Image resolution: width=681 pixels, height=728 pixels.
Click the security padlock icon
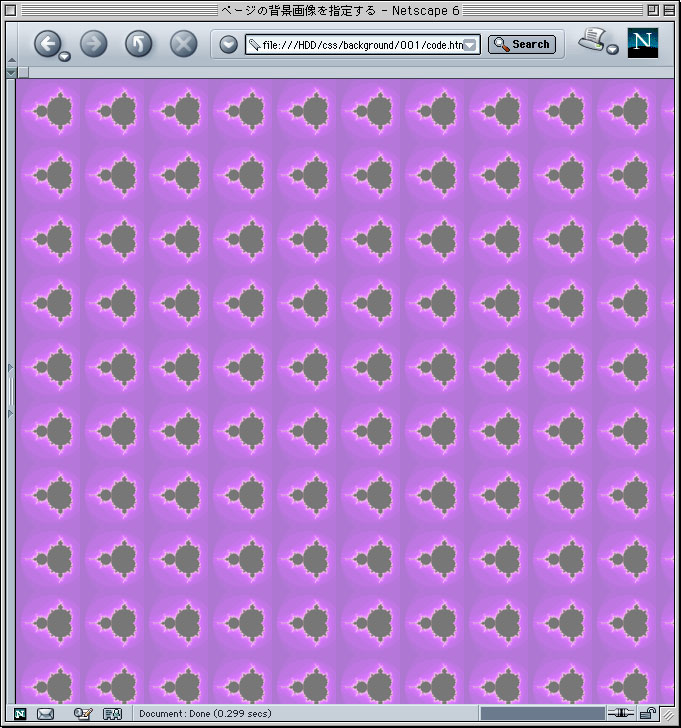click(648, 714)
